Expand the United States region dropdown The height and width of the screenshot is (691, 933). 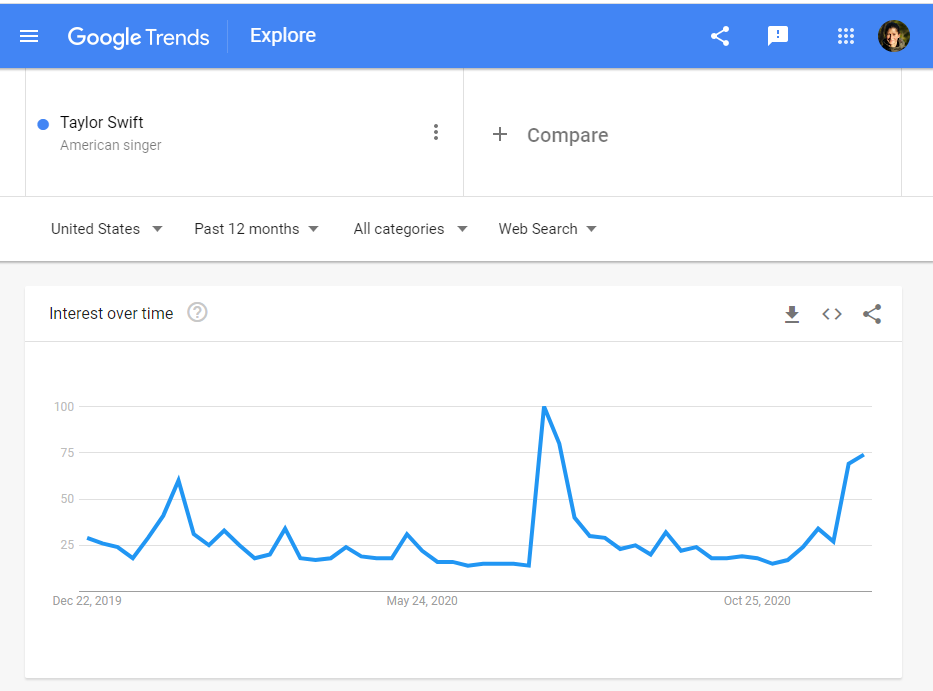point(107,229)
